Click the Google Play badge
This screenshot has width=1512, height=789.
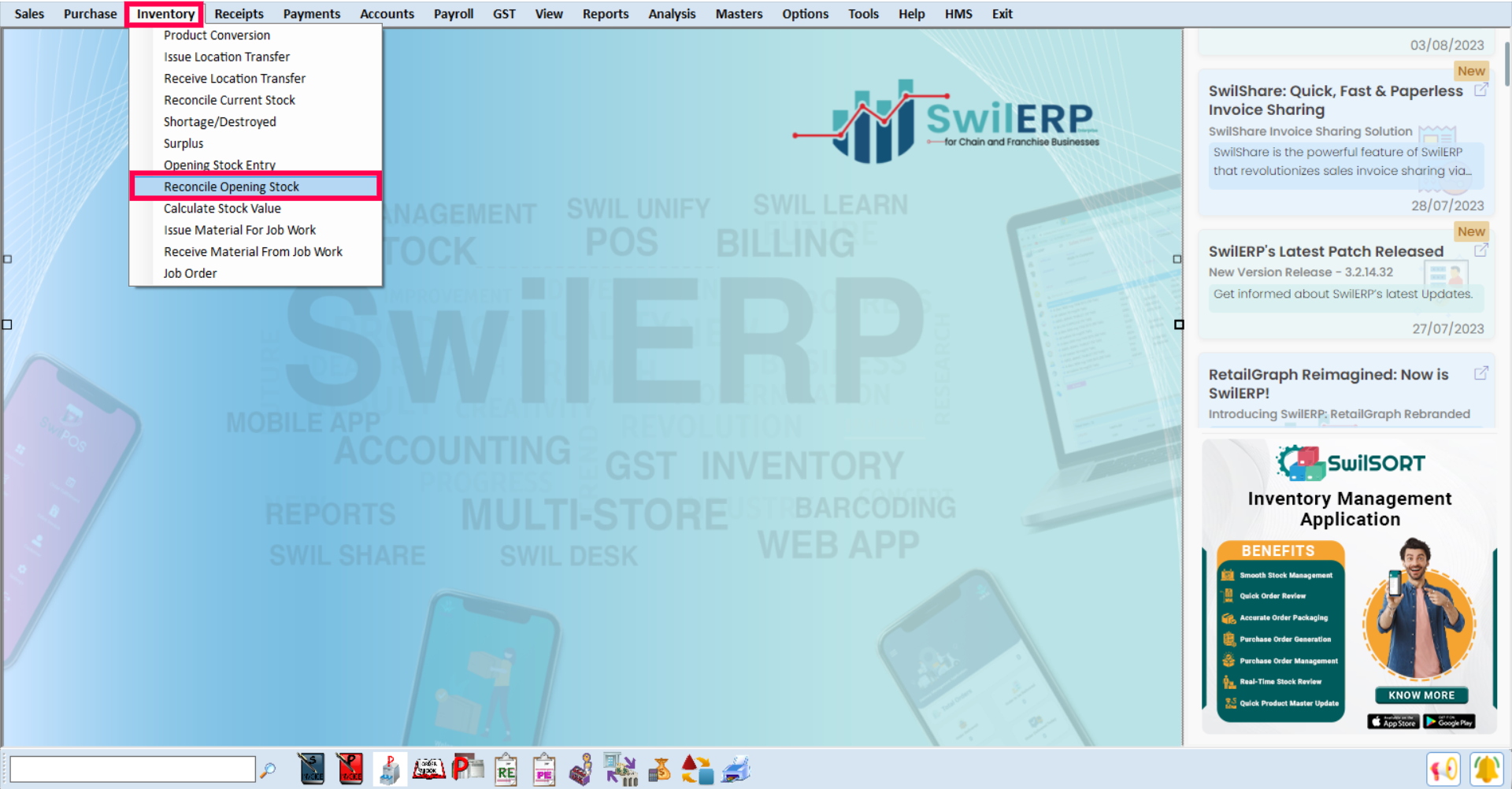coord(1449,721)
